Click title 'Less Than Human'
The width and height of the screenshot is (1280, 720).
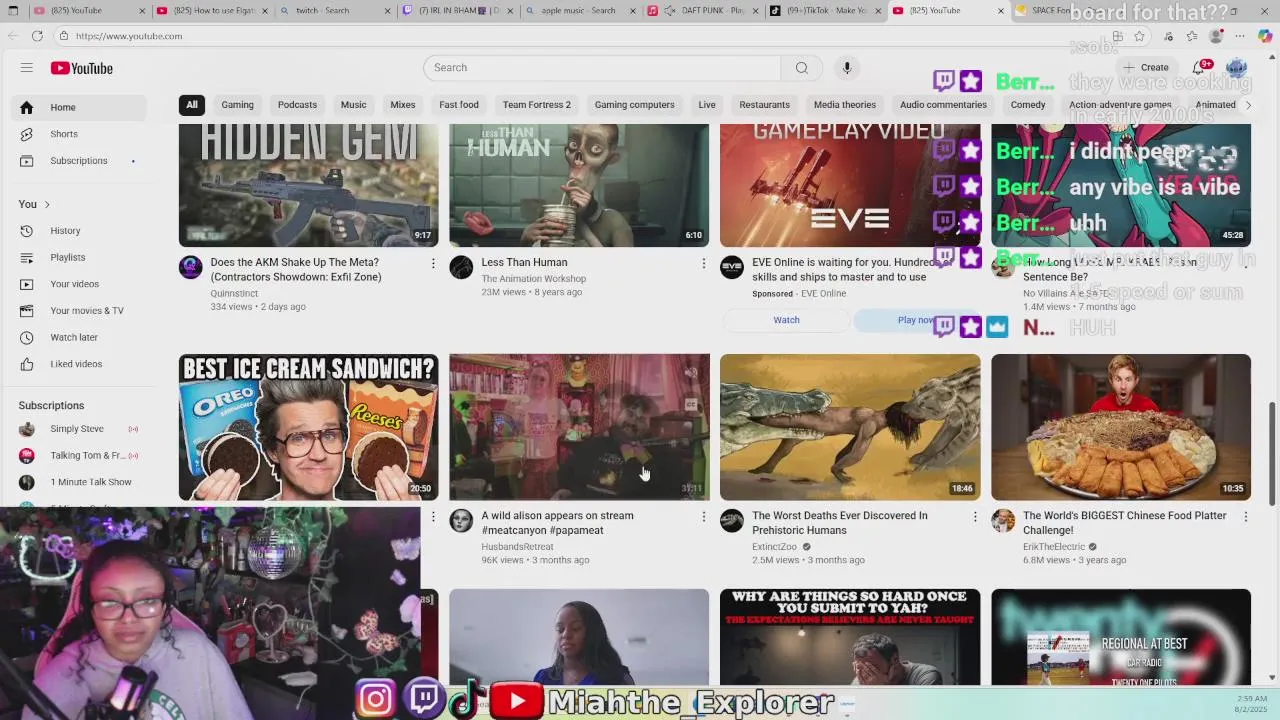[524, 263]
